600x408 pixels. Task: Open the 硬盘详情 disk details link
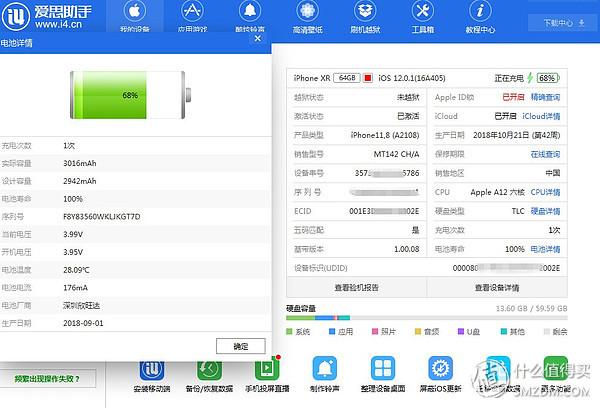click(545, 211)
